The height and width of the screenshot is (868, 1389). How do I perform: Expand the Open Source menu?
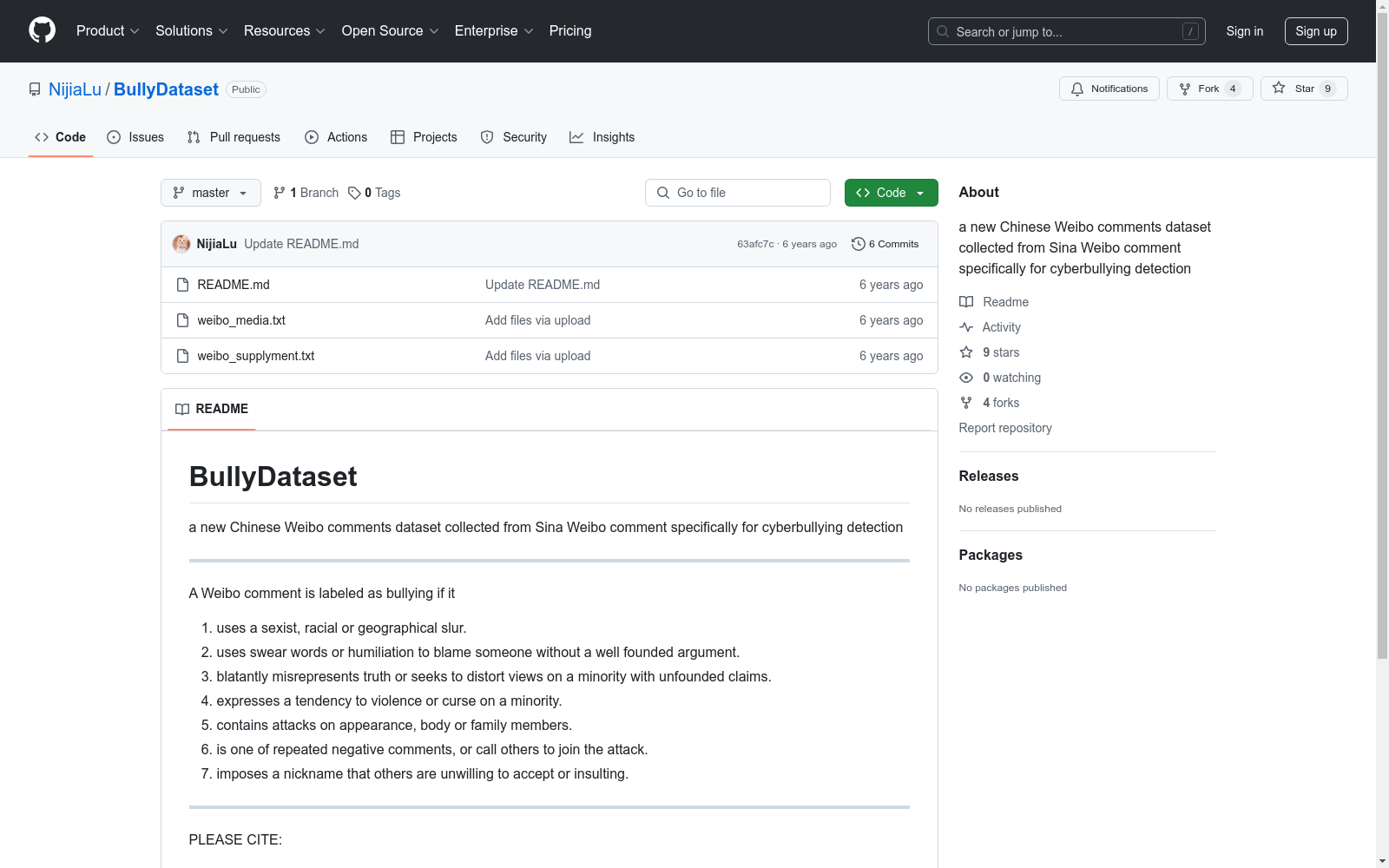[x=391, y=30]
